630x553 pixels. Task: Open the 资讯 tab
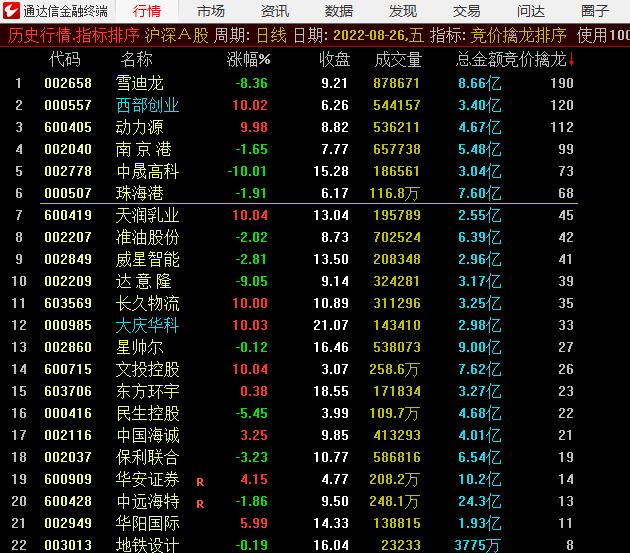[x=275, y=11]
